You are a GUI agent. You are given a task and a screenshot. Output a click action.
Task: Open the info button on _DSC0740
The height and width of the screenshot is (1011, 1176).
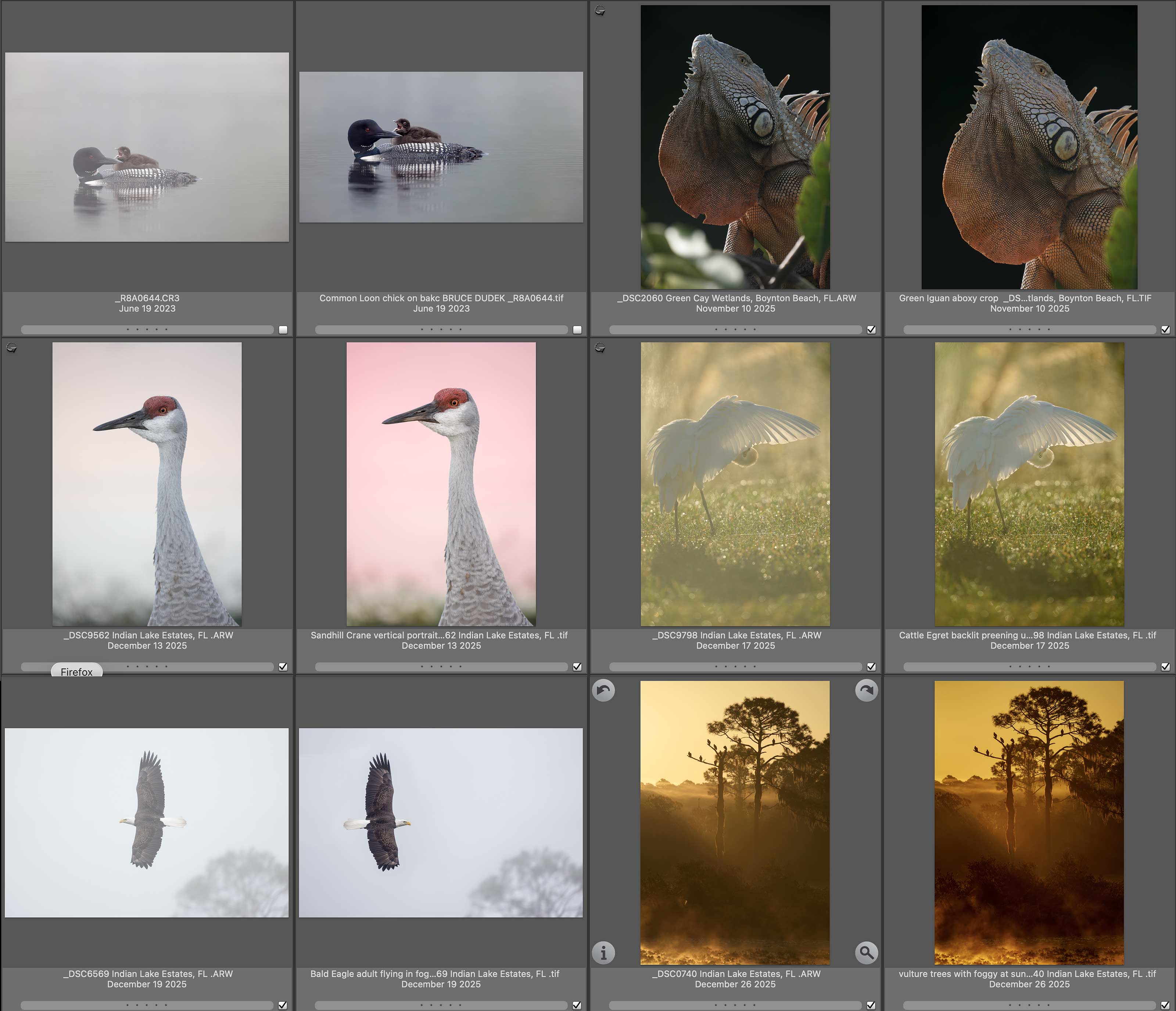pyautogui.click(x=603, y=953)
